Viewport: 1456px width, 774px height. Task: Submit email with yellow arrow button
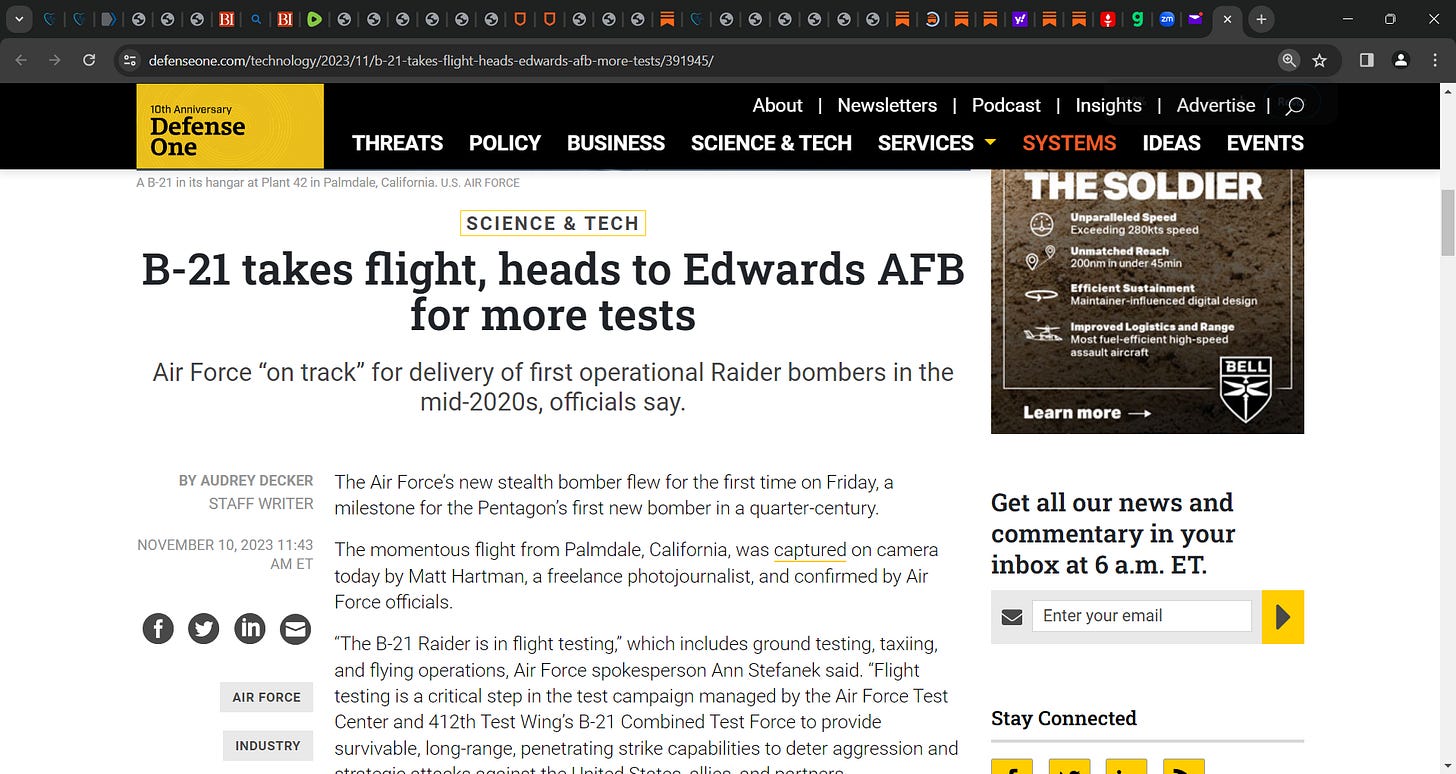click(x=1283, y=617)
